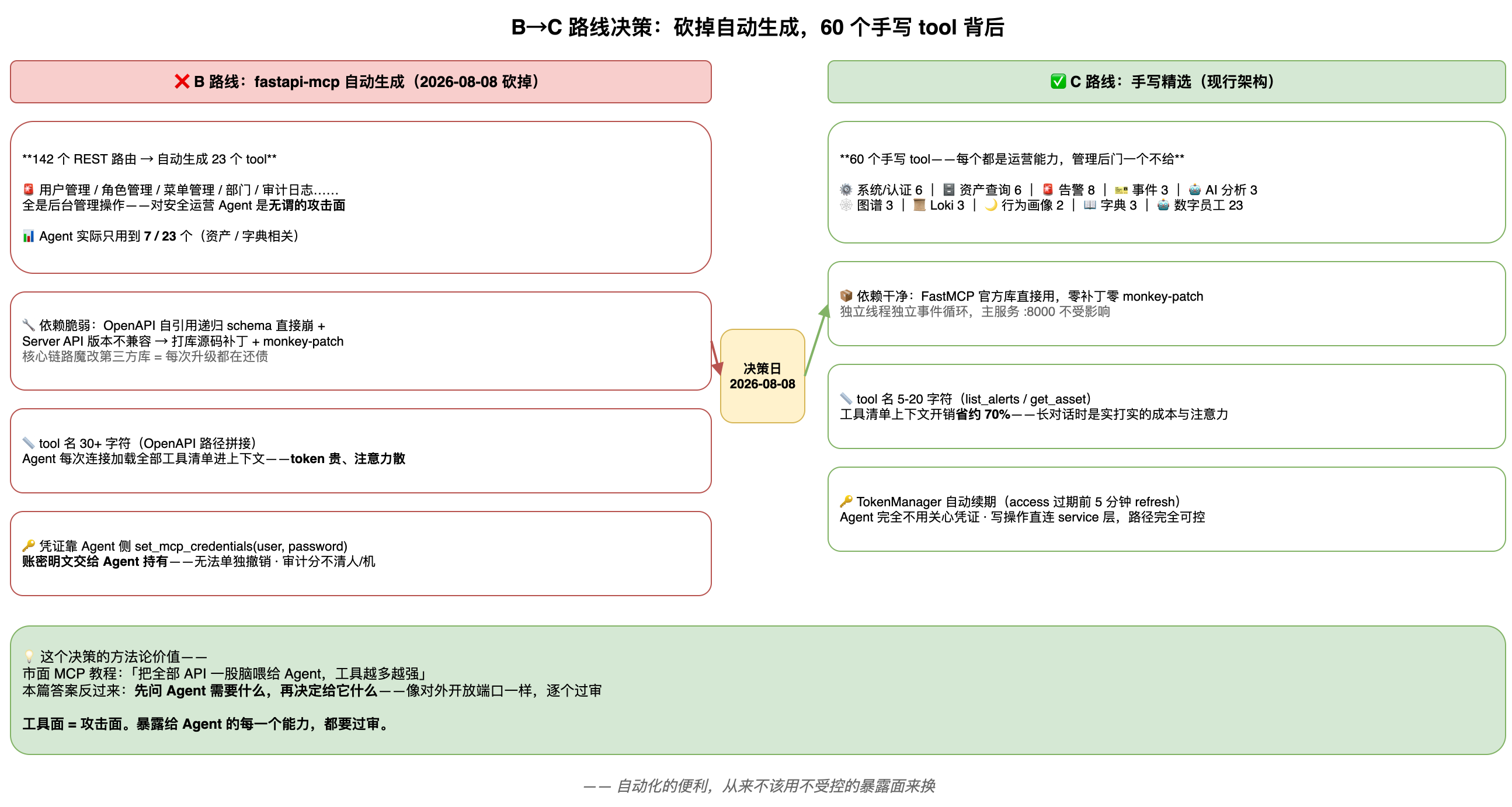Click line Agent 完全不用关心凭证
Image resolution: width=1512 pixels, height=807 pixels.
click(1022, 517)
